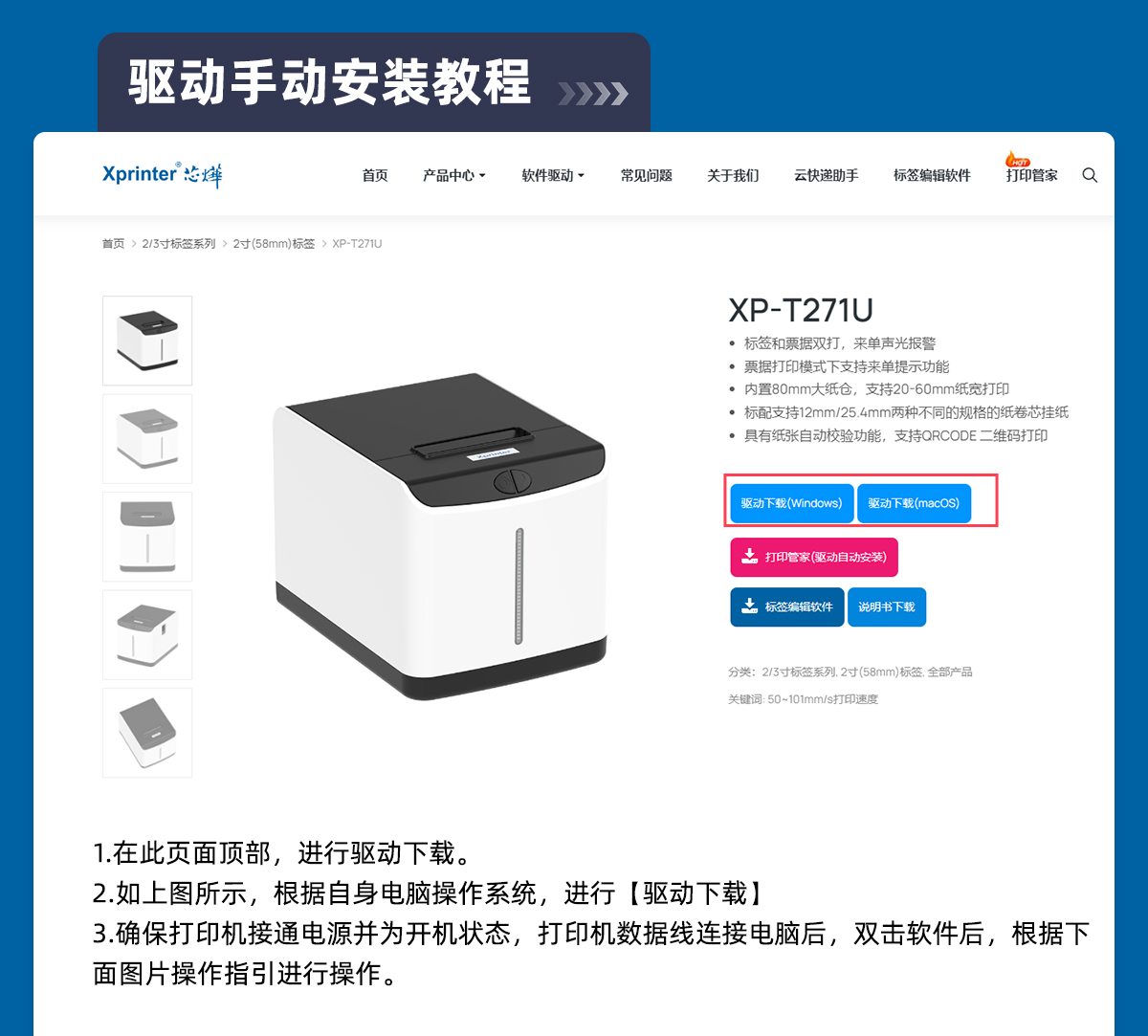Click download icon on 打印管家 button
1148x1036 pixels.
[x=750, y=556]
